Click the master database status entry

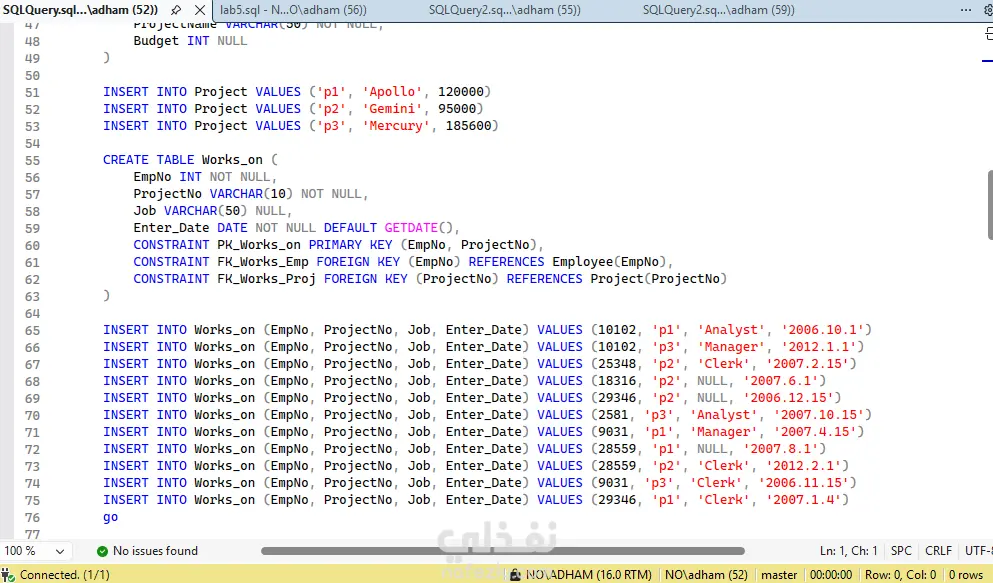click(x=779, y=575)
